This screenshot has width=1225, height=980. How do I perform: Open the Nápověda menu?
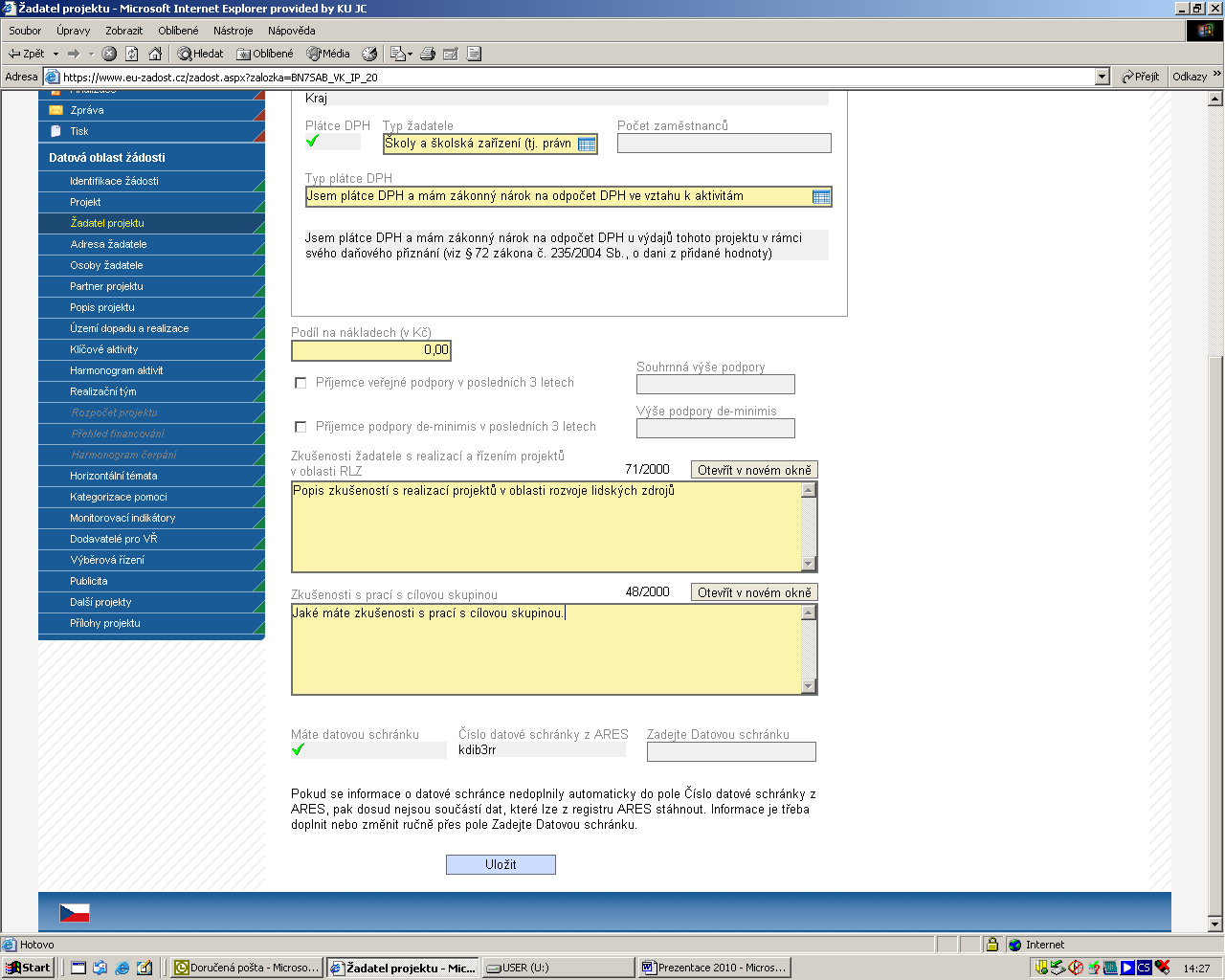(291, 31)
